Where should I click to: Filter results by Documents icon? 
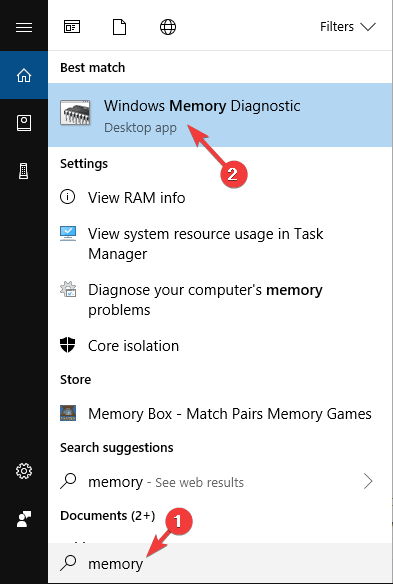(x=120, y=27)
